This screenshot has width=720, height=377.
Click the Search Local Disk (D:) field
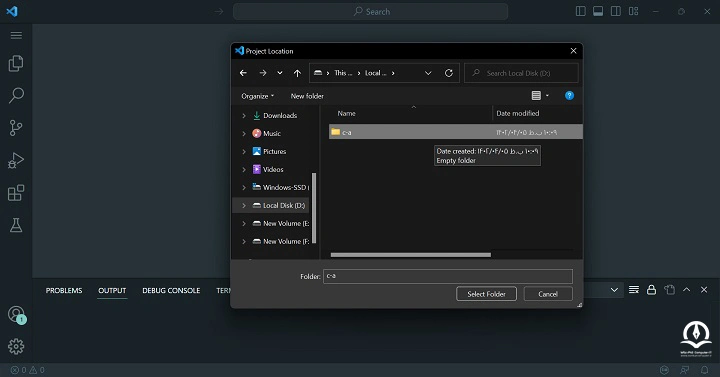pos(521,73)
